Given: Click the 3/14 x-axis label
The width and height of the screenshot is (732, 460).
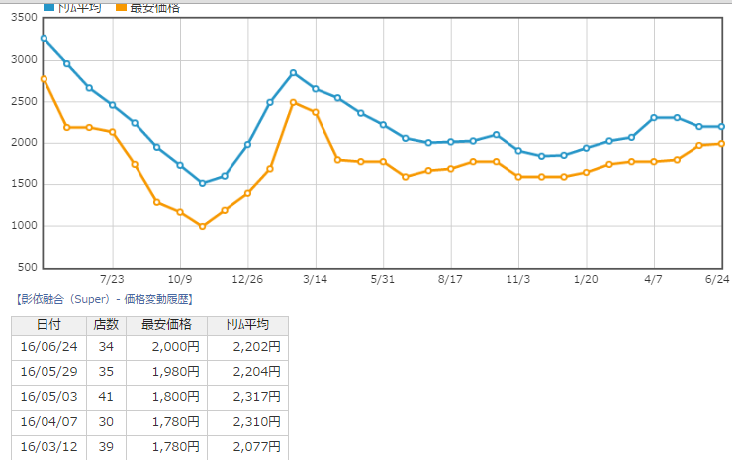Looking at the screenshot, I should [x=315, y=280].
